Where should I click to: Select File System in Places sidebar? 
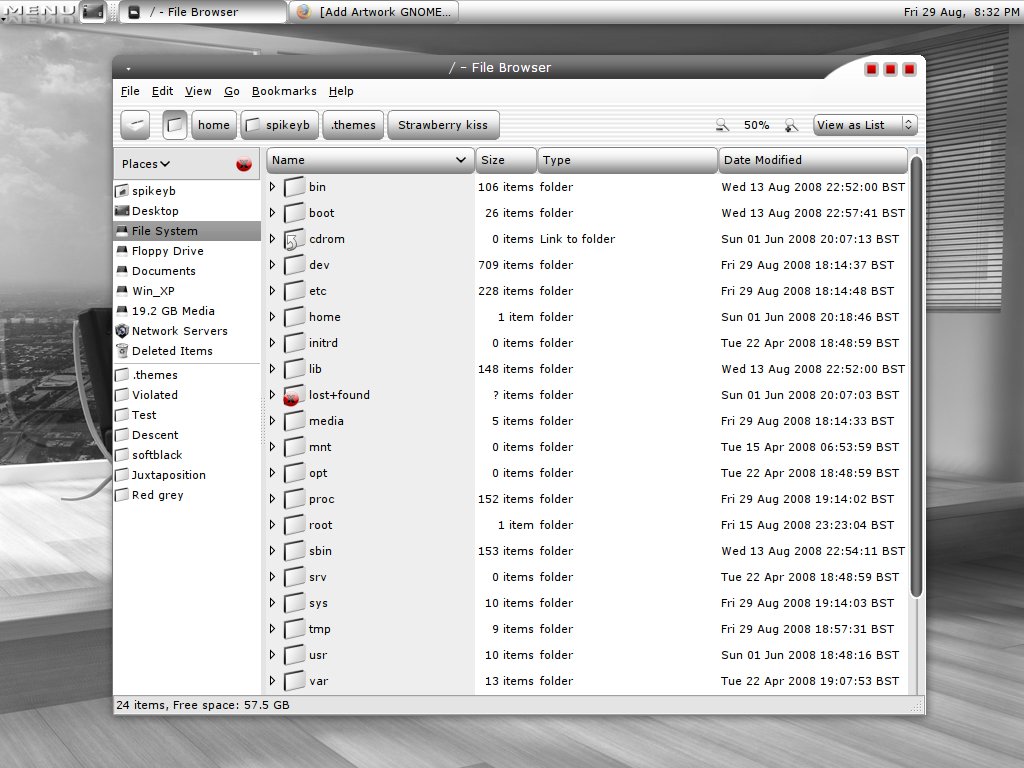pyautogui.click(x=187, y=231)
